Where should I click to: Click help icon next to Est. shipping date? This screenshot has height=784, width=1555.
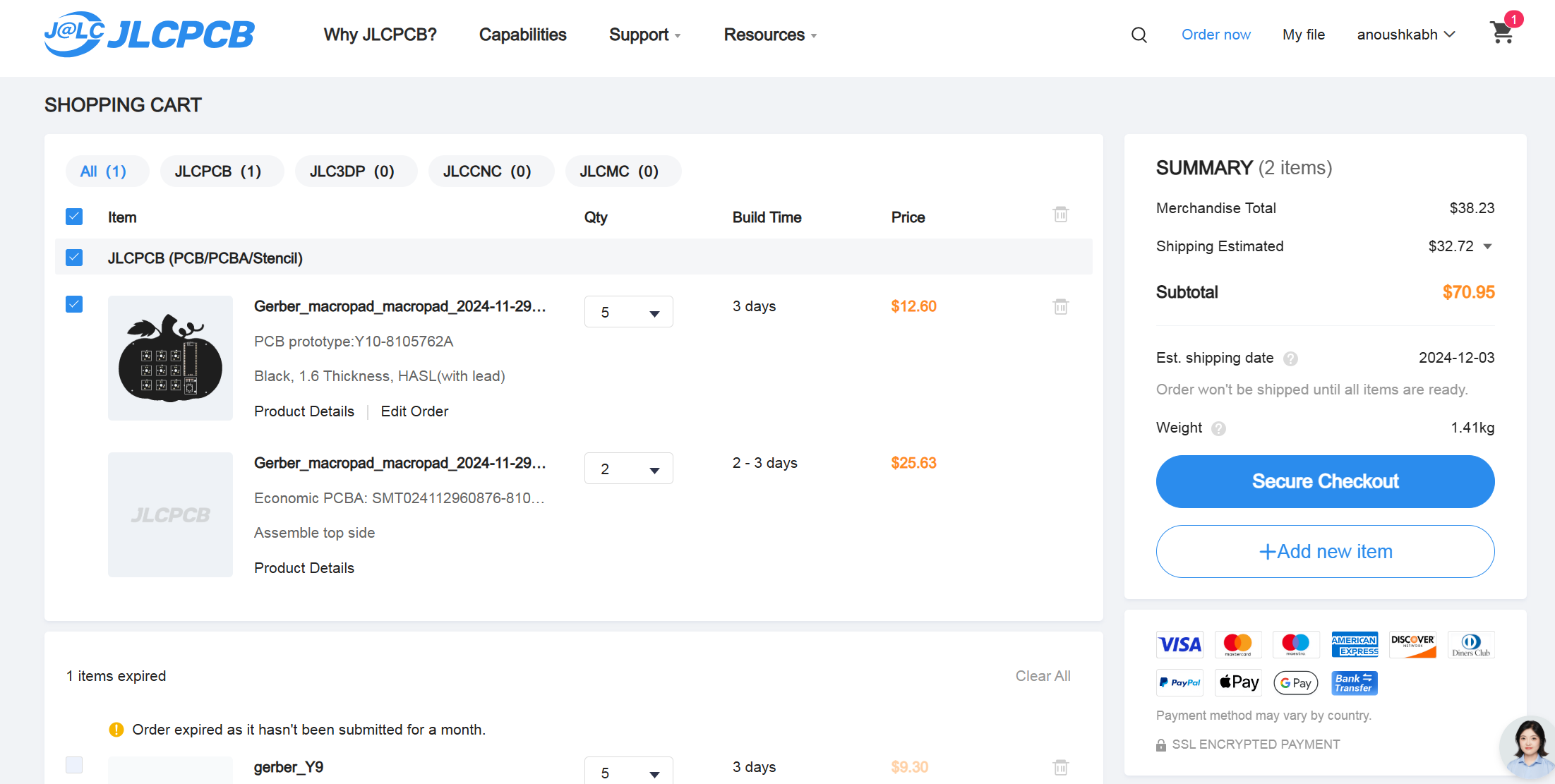(1290, 358)
